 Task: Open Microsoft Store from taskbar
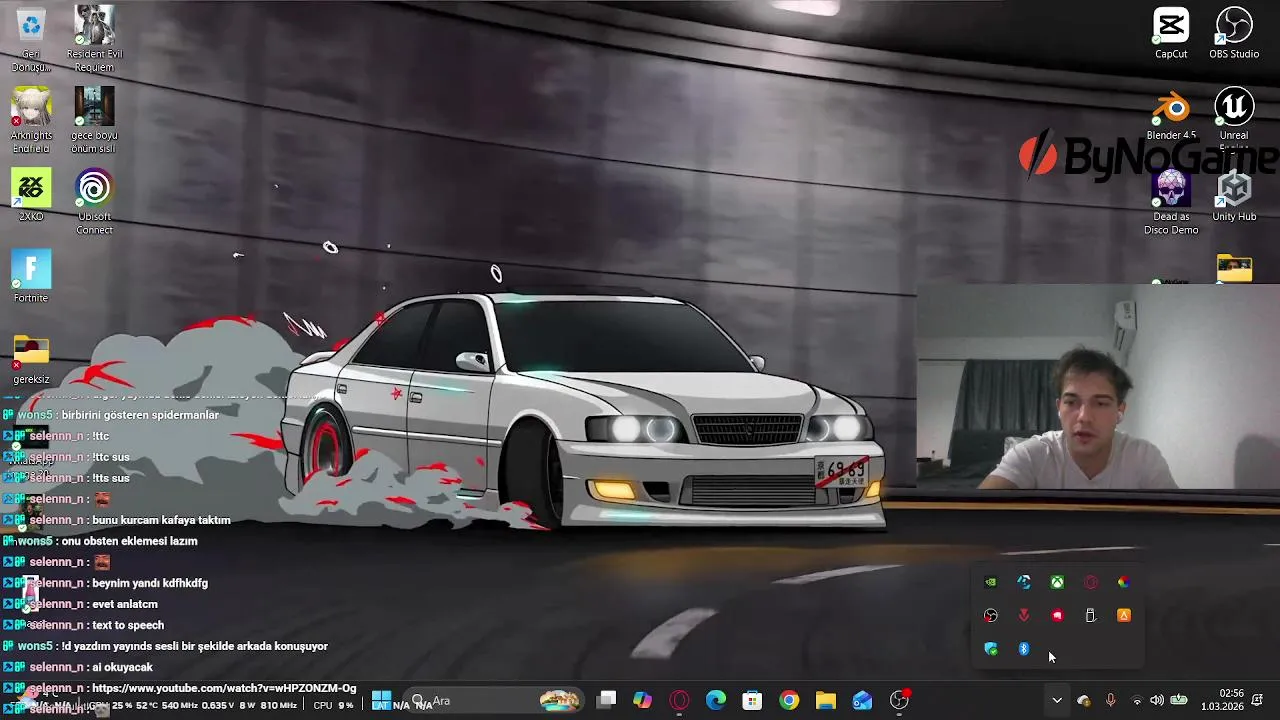[x=753, y=700]
